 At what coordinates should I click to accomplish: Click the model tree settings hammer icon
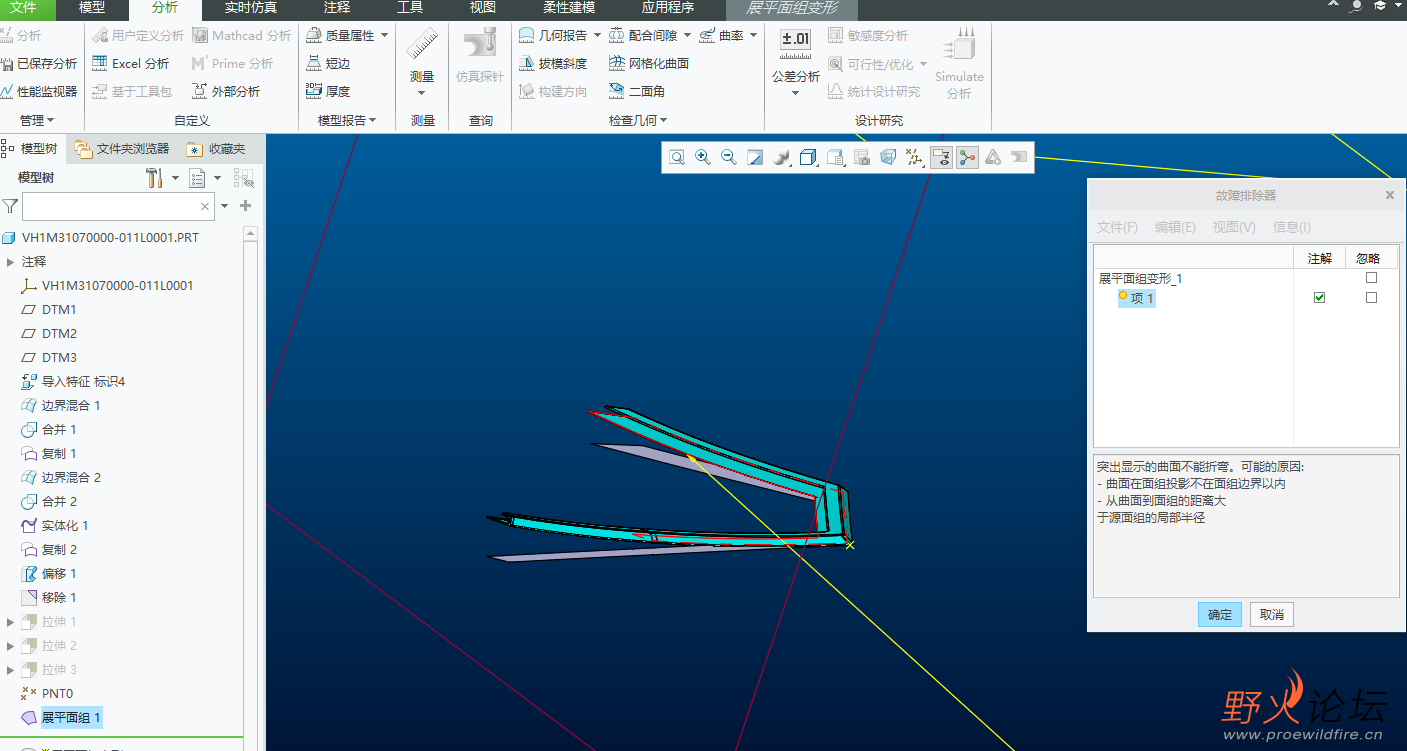click(154, 178)
